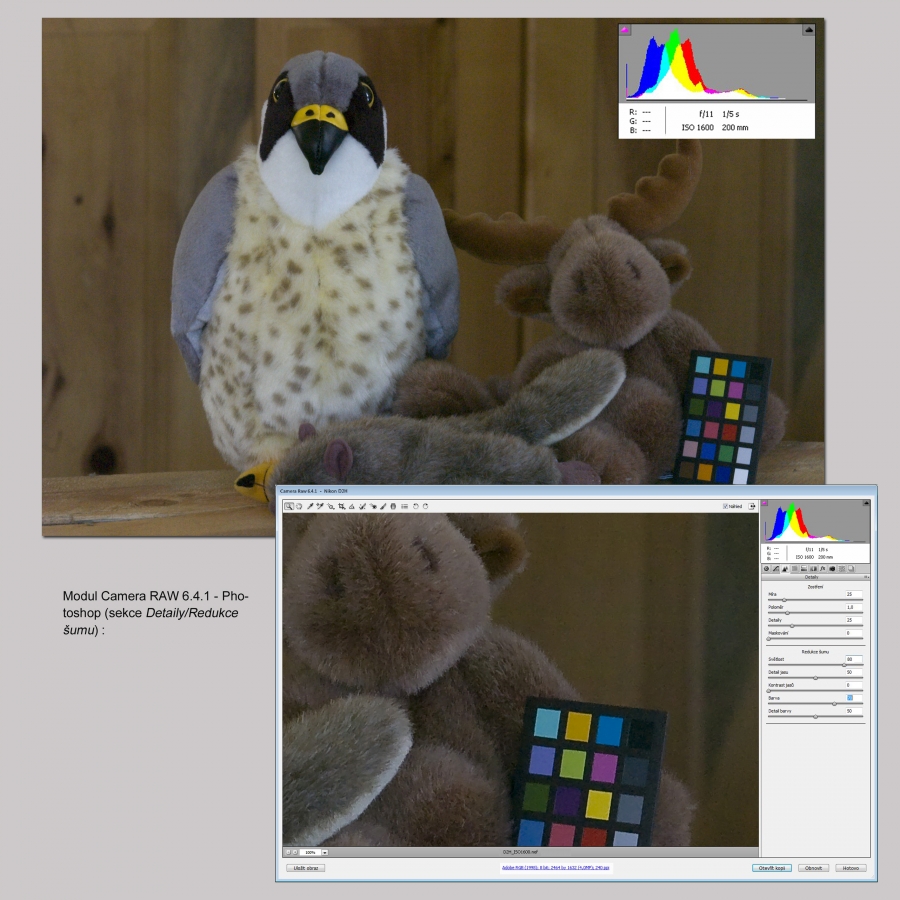Switch to the Basic panel tab
This screenshot has width=900, height=900.
(766, 569)
